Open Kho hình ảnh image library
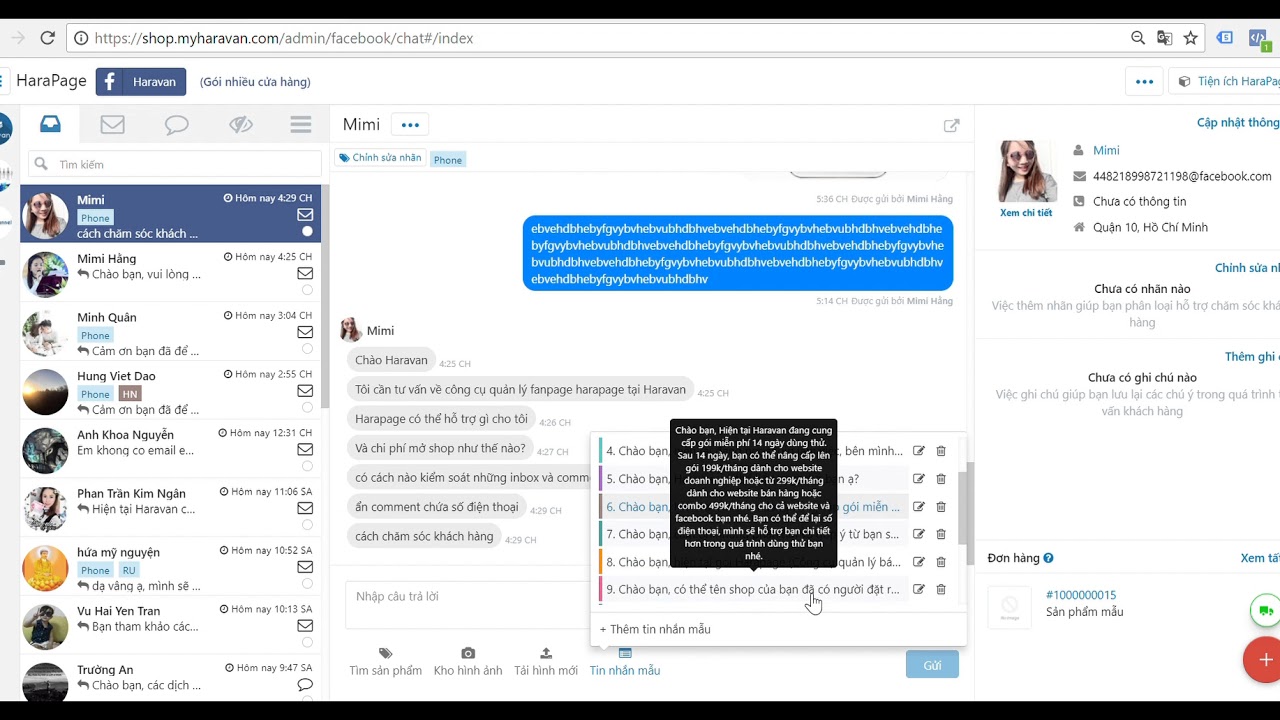Viewport: 1280px width, 720px height. (468, 662)
